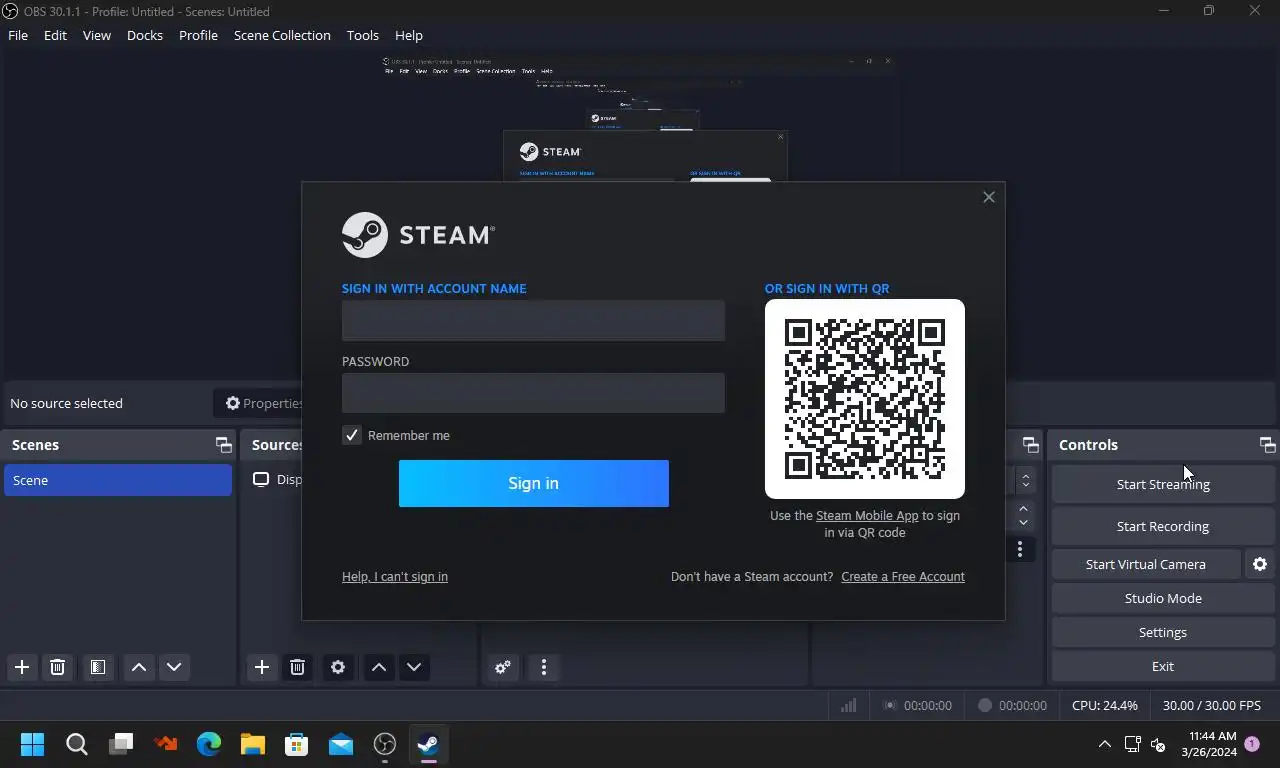1280x768 pixels.
Task: Open the Scene Collection menu
Action: [x=282, y=35]
